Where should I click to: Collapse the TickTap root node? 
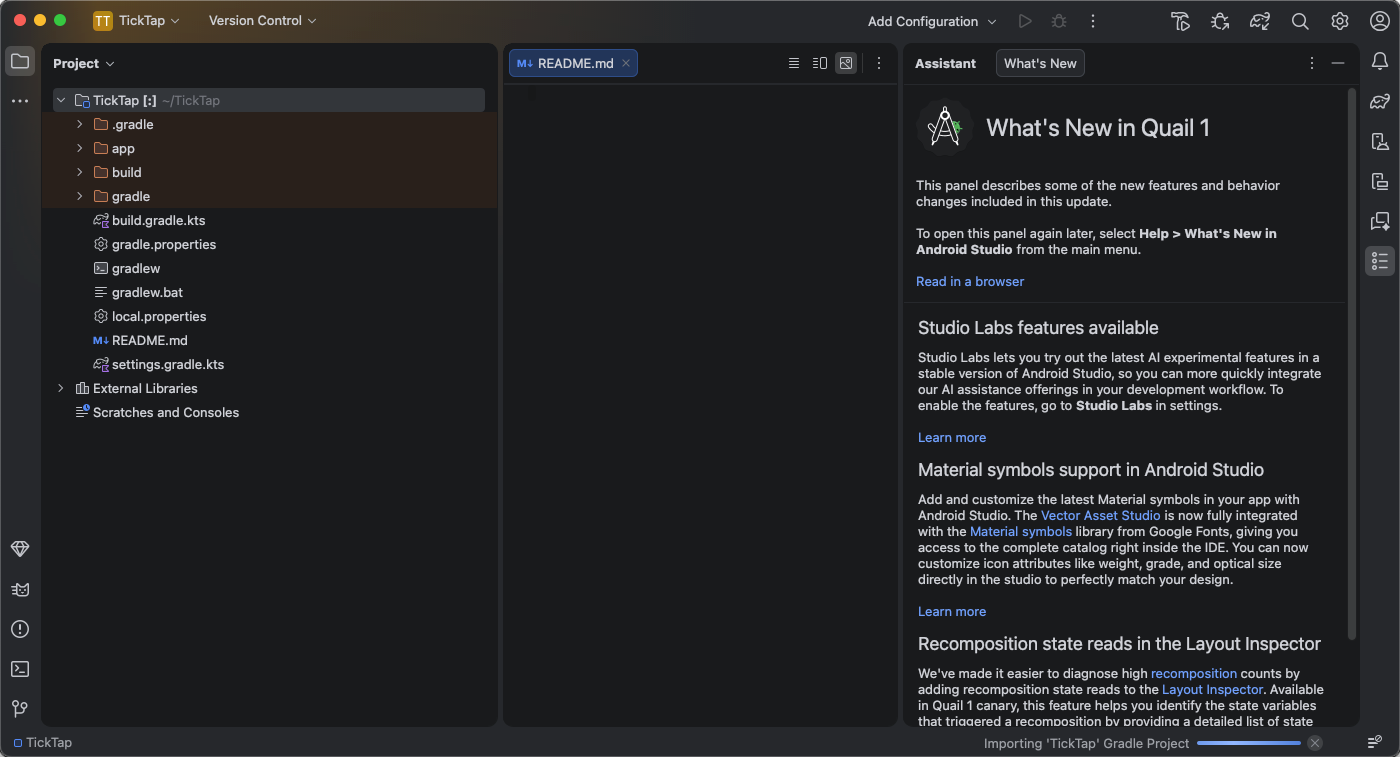click(x=61, y=100)
